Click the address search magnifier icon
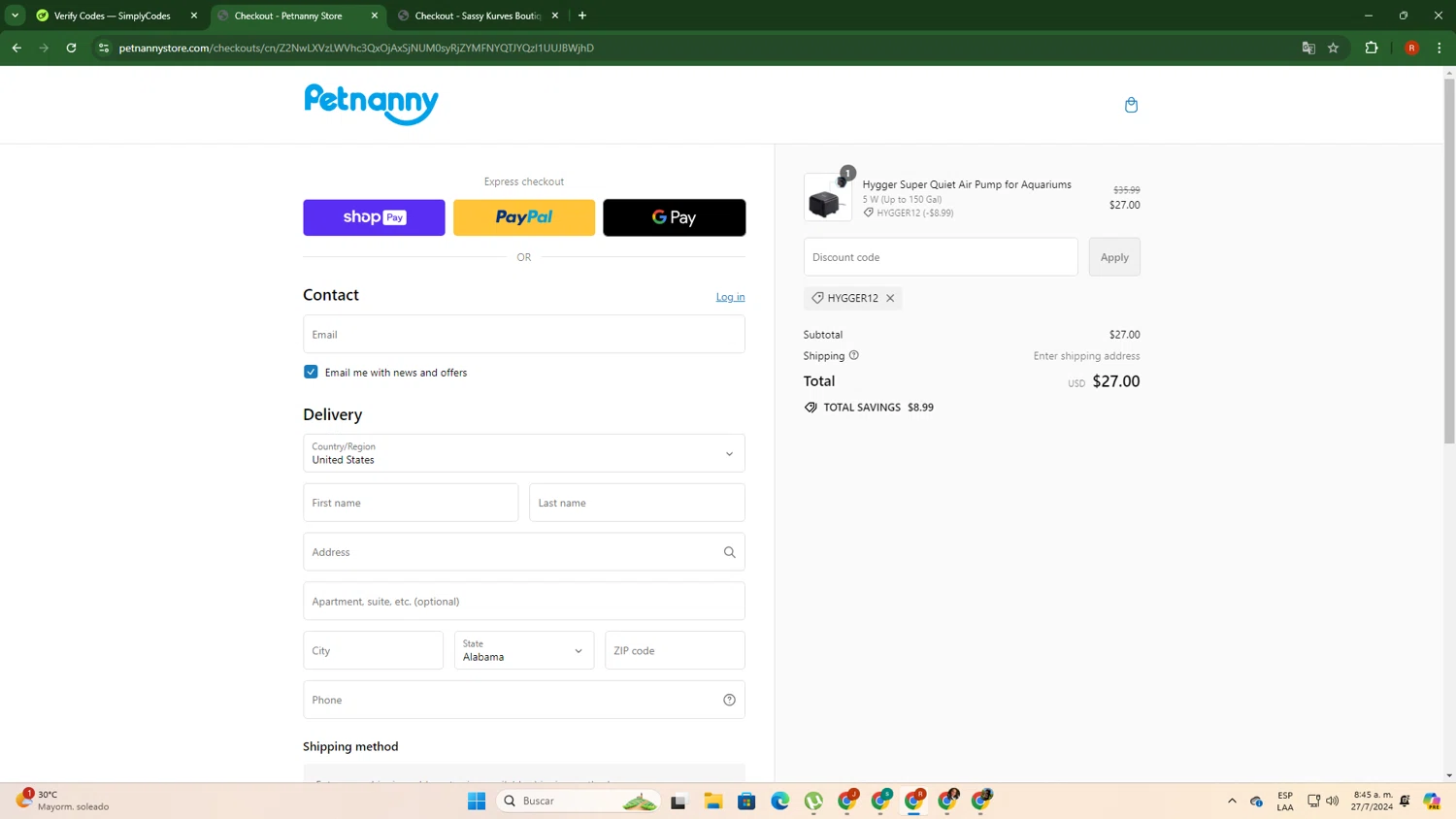The width and height of the screenshot is (1456, 819). click(729, 552)
